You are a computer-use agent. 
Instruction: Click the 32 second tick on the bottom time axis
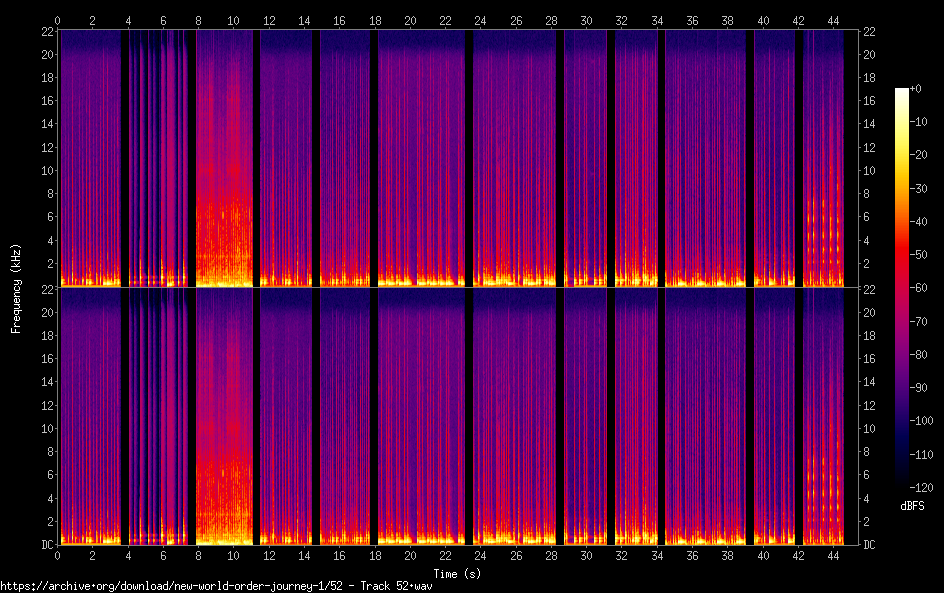click(x=621, y=554)
